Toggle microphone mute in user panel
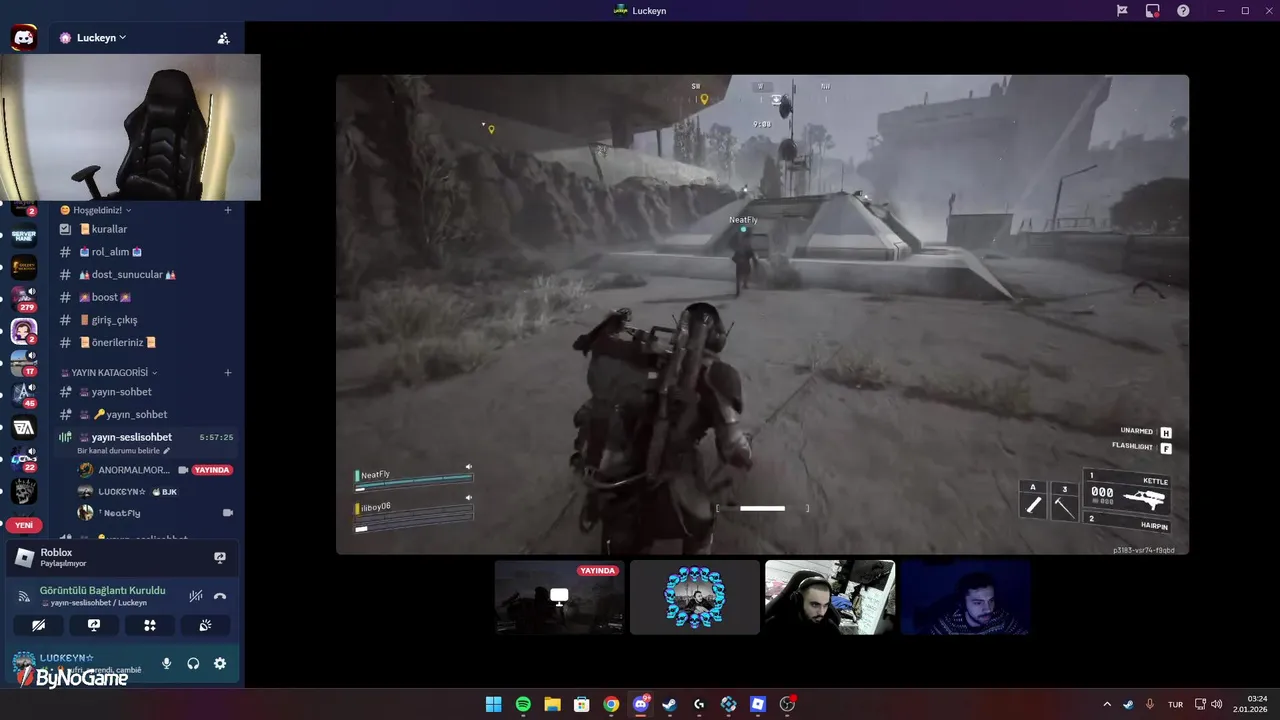Screen dimensions: 1280x720 point(167,663)
